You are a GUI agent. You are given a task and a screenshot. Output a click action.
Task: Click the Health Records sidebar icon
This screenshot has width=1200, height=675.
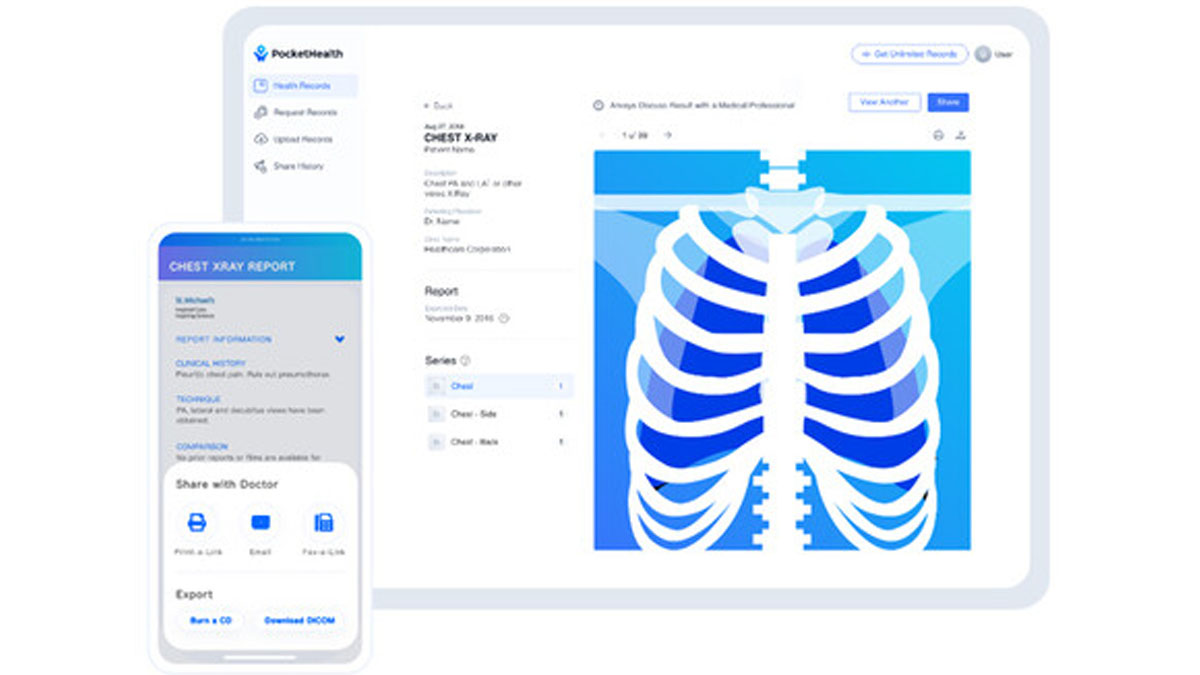point(261,86)
